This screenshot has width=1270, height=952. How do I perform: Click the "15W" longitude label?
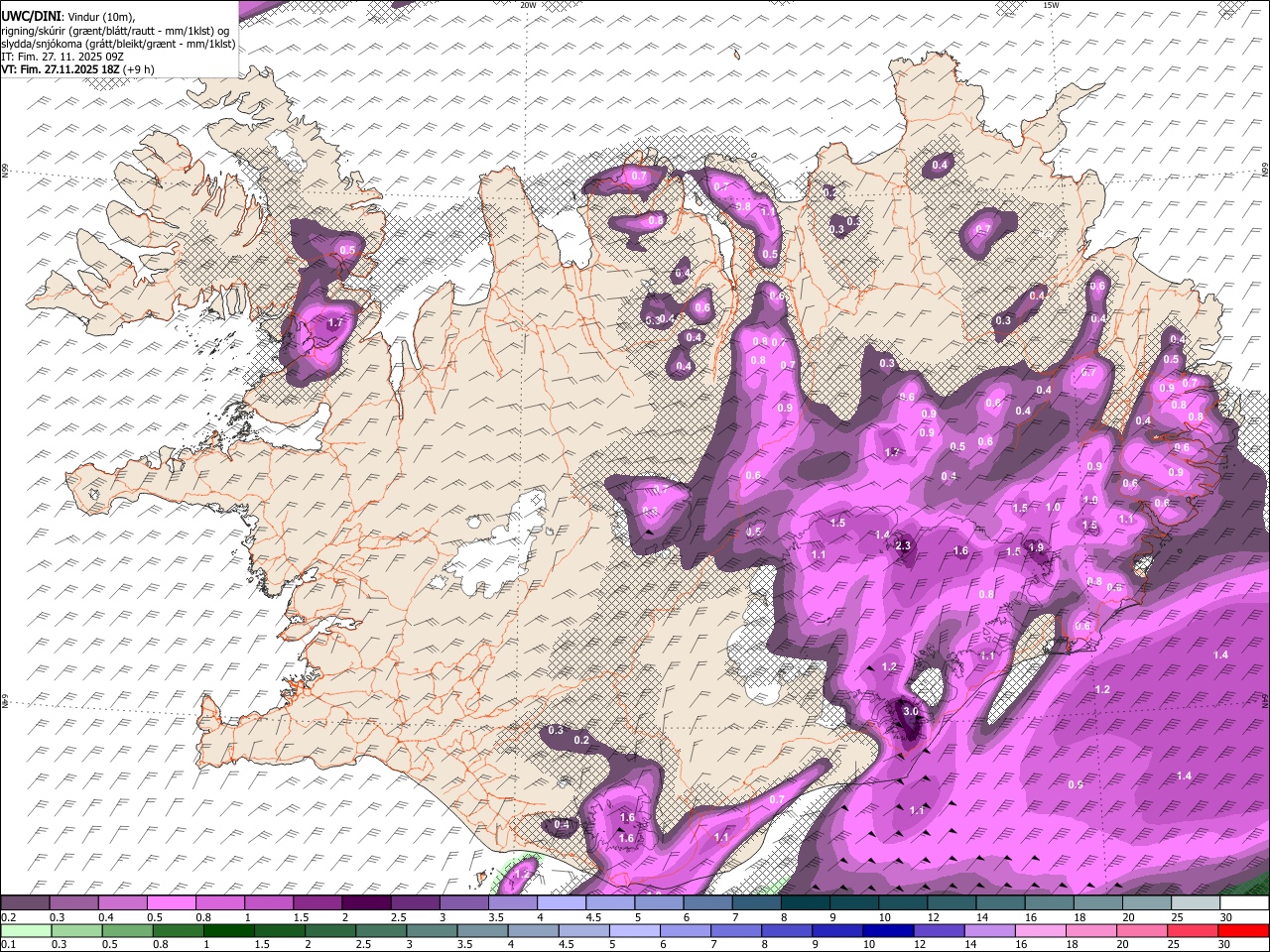click(x=1051, y=5)
